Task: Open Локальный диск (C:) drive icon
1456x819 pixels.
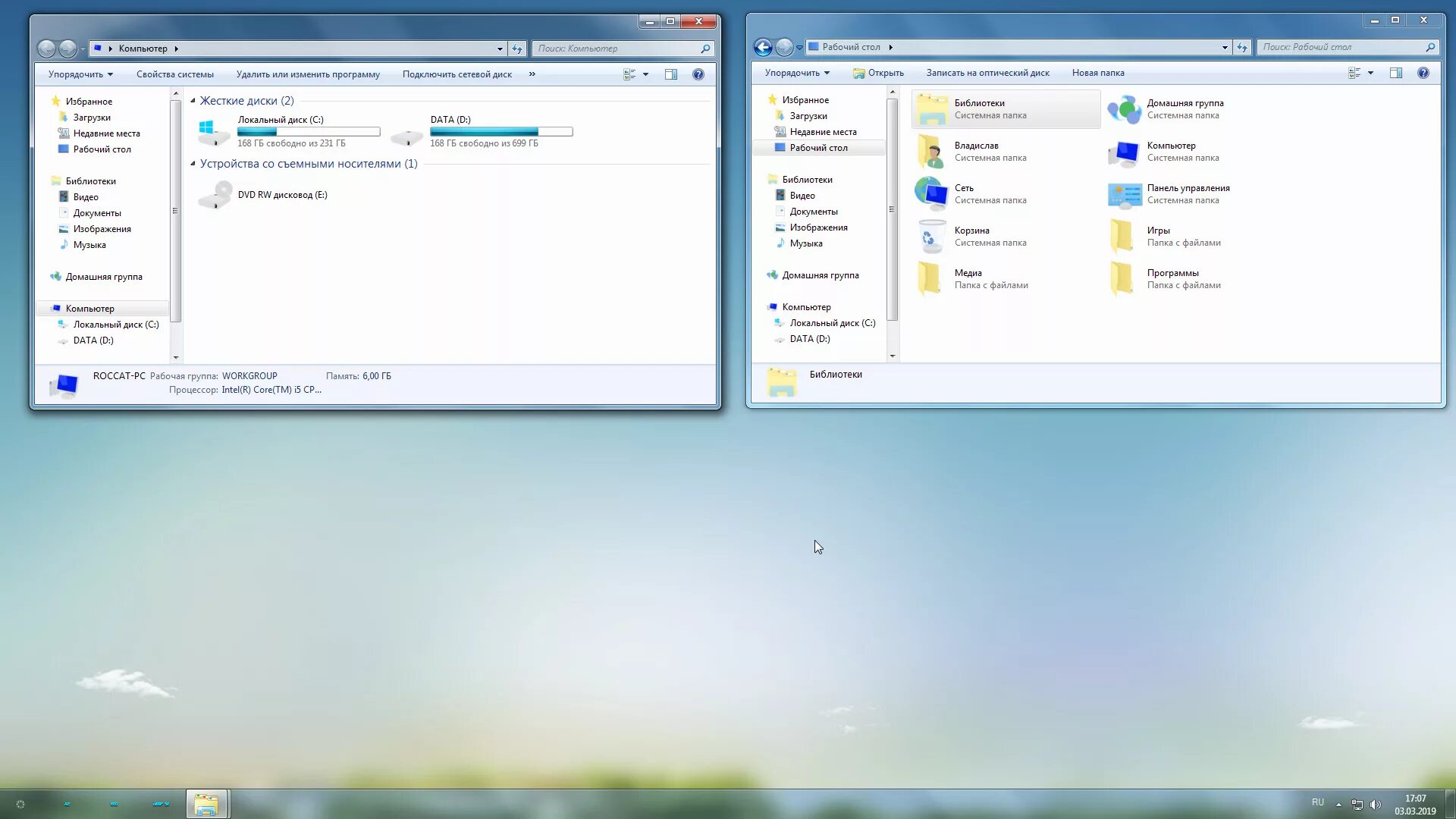Action: point(214,132)
